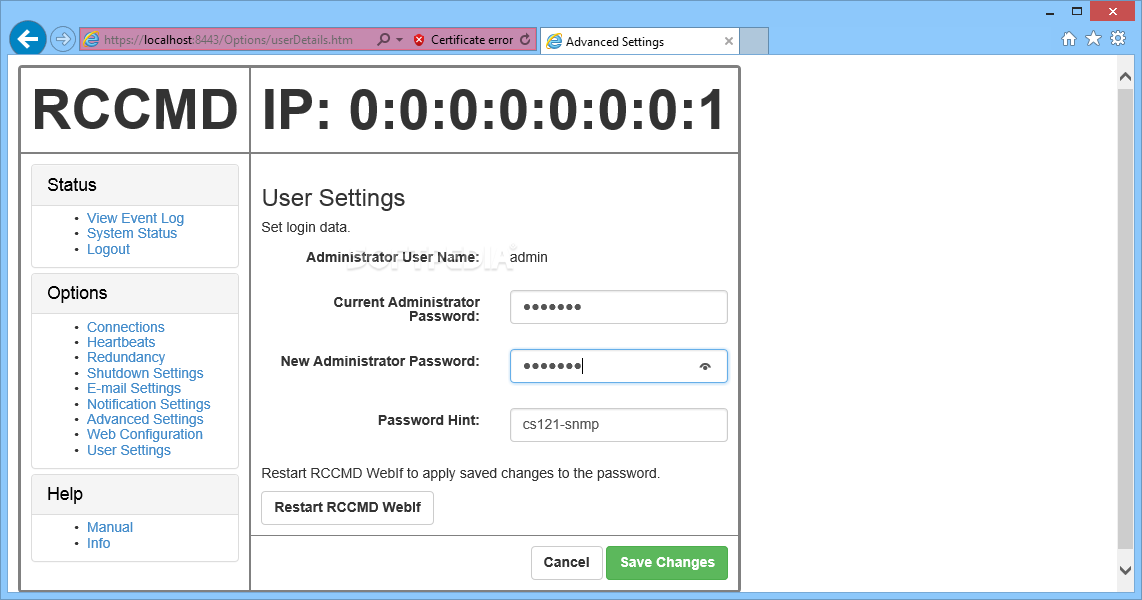Open the Connections options page
Screen dimensions: 1142x600
(x=126, y=327)
